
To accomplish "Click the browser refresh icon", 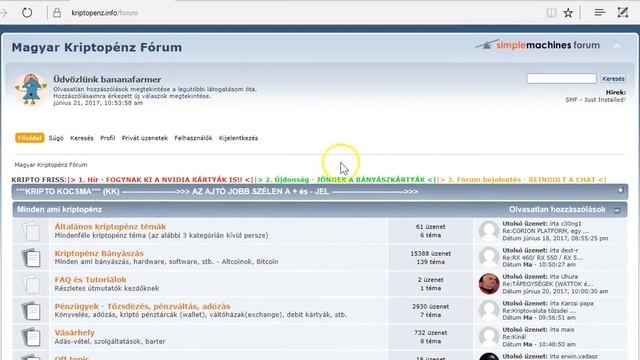I will click(x=27, y=13).
